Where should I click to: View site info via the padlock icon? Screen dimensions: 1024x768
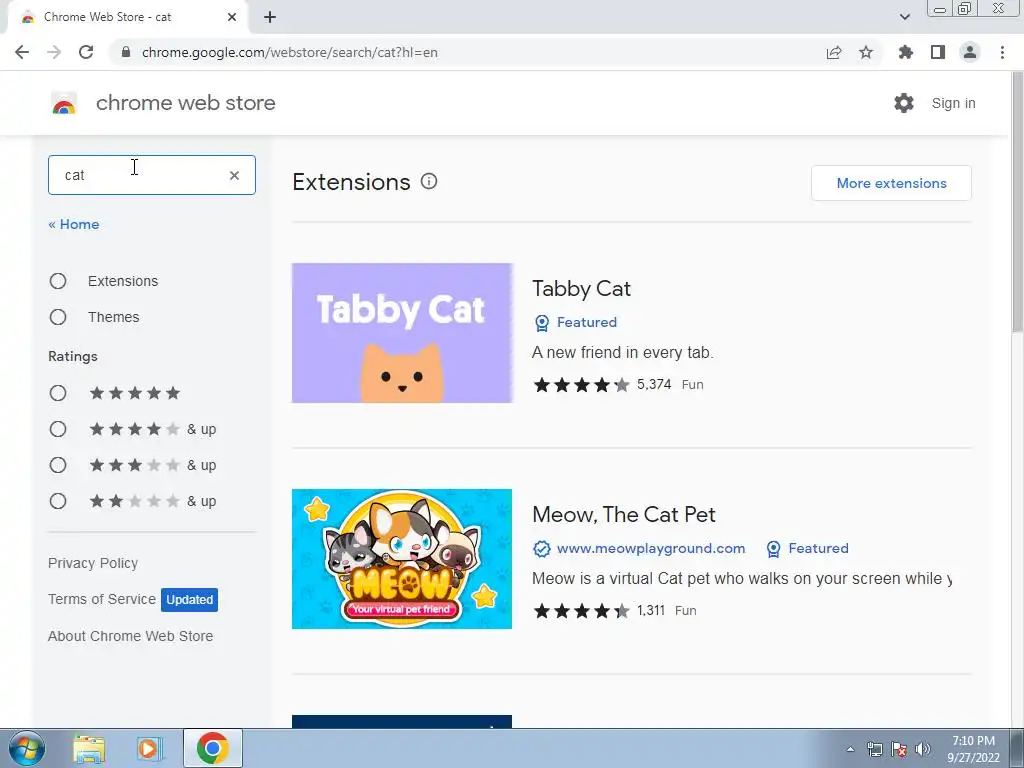pos(126,52)
